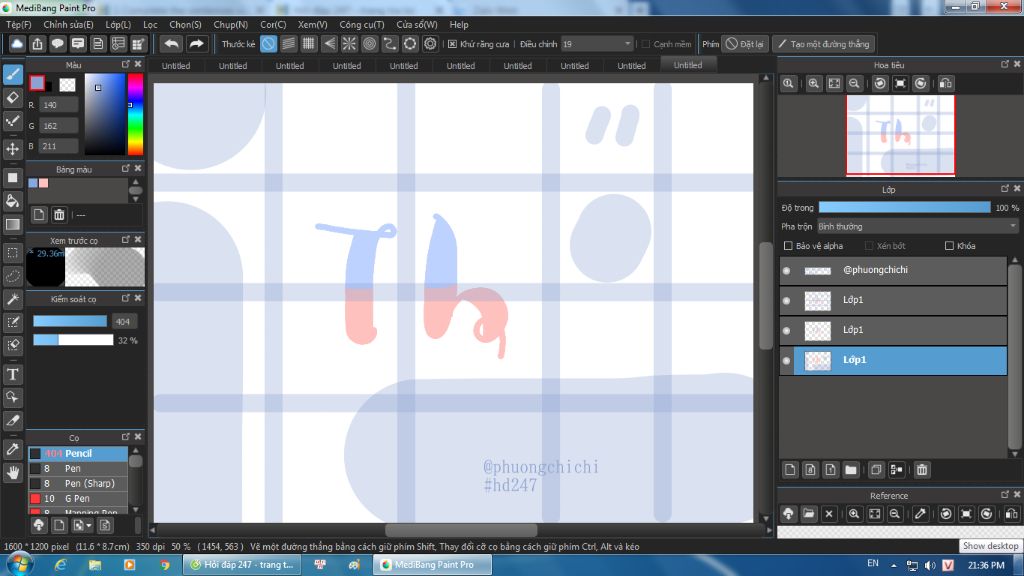
Task: Select the Eraser tool
Action: pyautogui.click(x=12, y=98)
